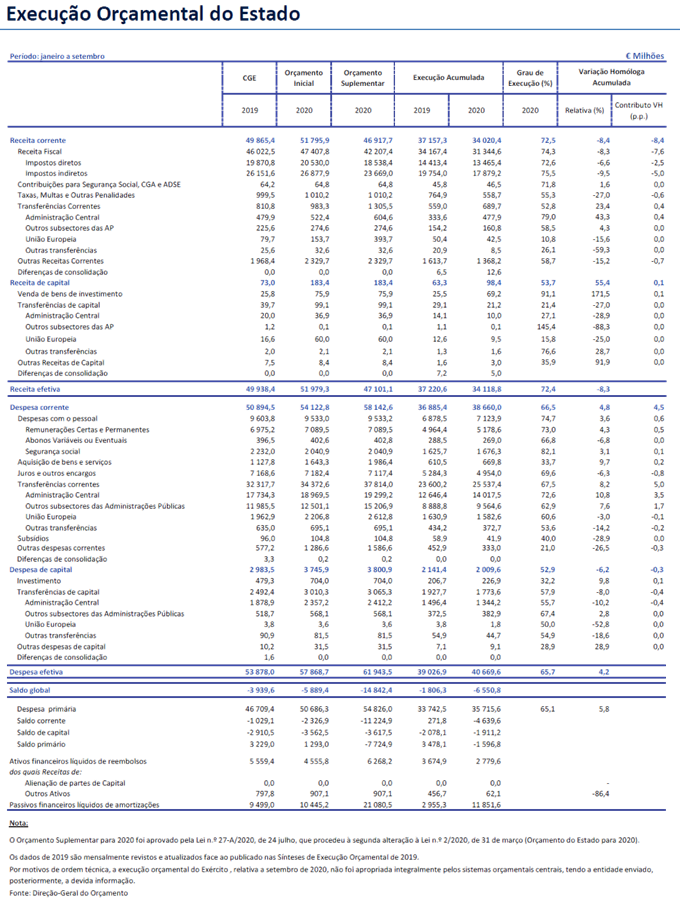
Task: Click 'Fonte: Direção-Geral do Orçamento' text
Action: pyautogui.click(x=68, y=893)
